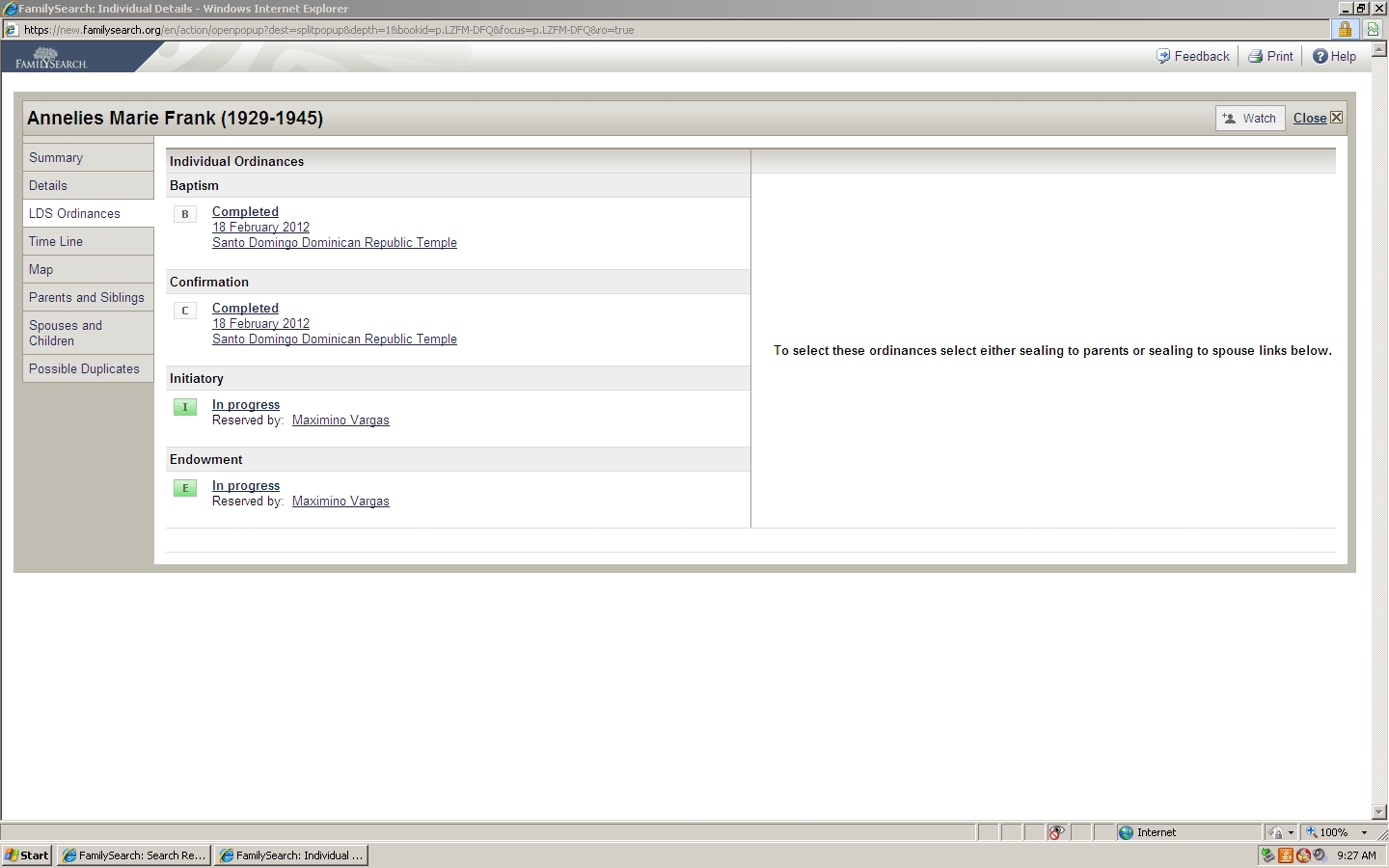Viewport: 1389px width, 868px height.
Task: Open the Summary tab
Action: [x=88, y=157]
